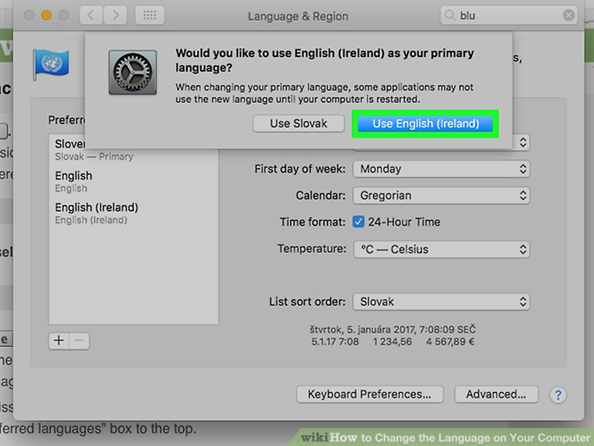The image size is (594, 446).
Task: Click the System Preferences gear icon
Action: (x=133, y=72)
